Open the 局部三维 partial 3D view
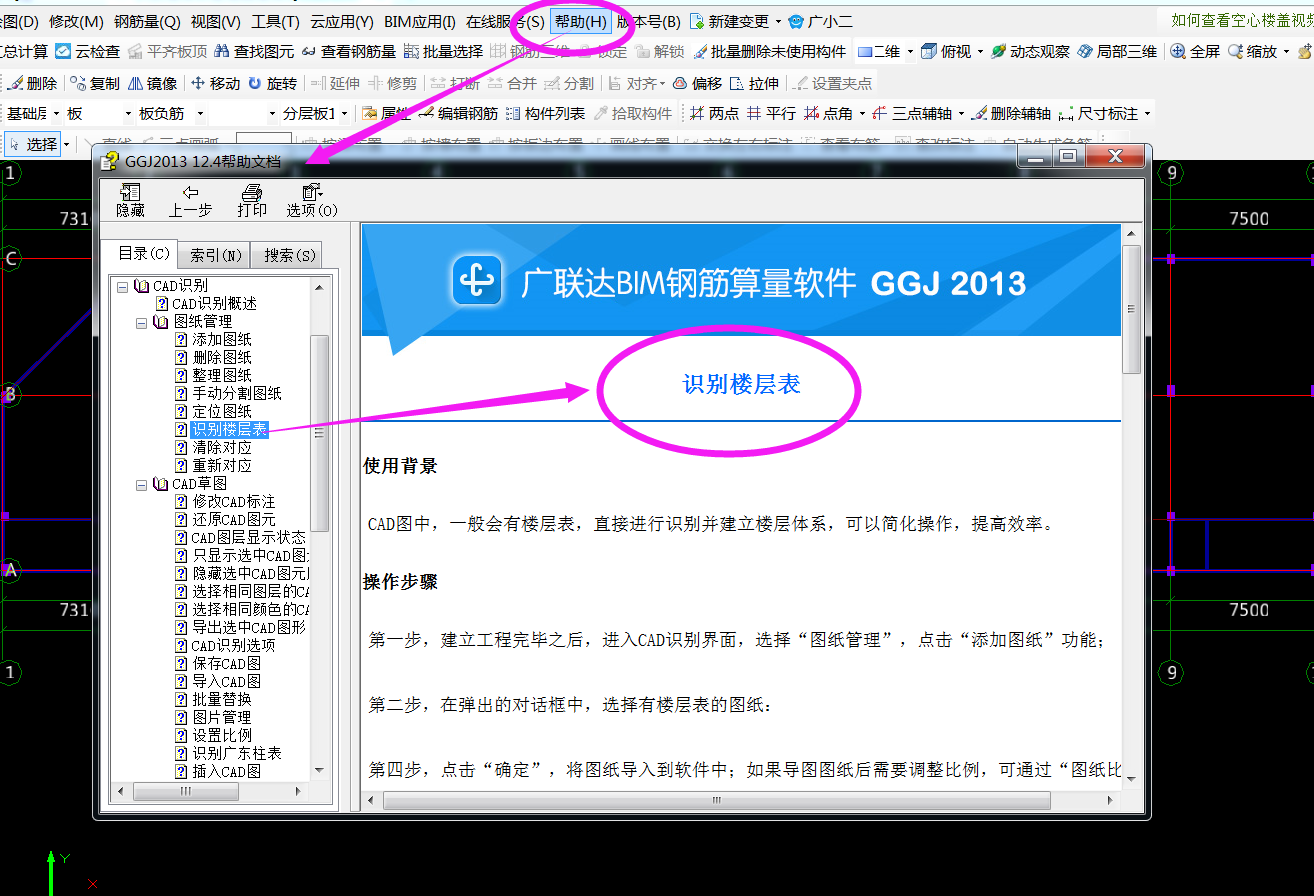 pyautogui.click(x=1117, y=52)
